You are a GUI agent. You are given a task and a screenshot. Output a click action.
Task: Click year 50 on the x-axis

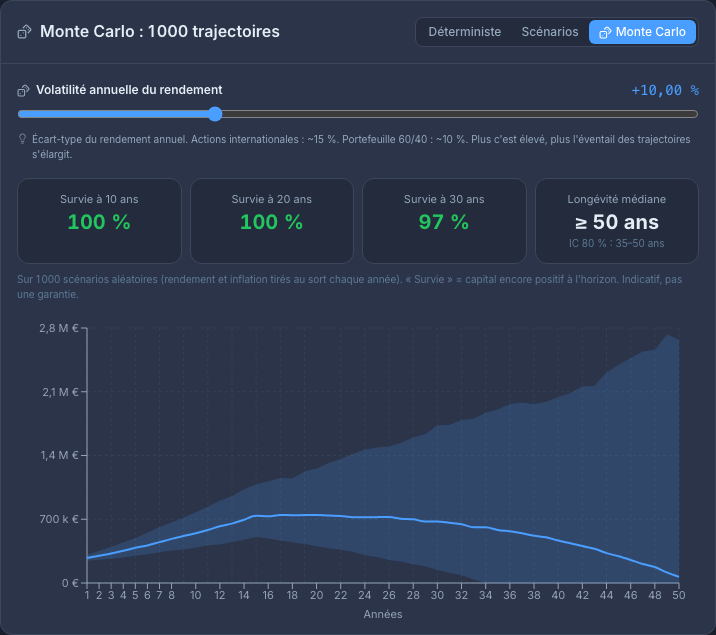(679, 595)
